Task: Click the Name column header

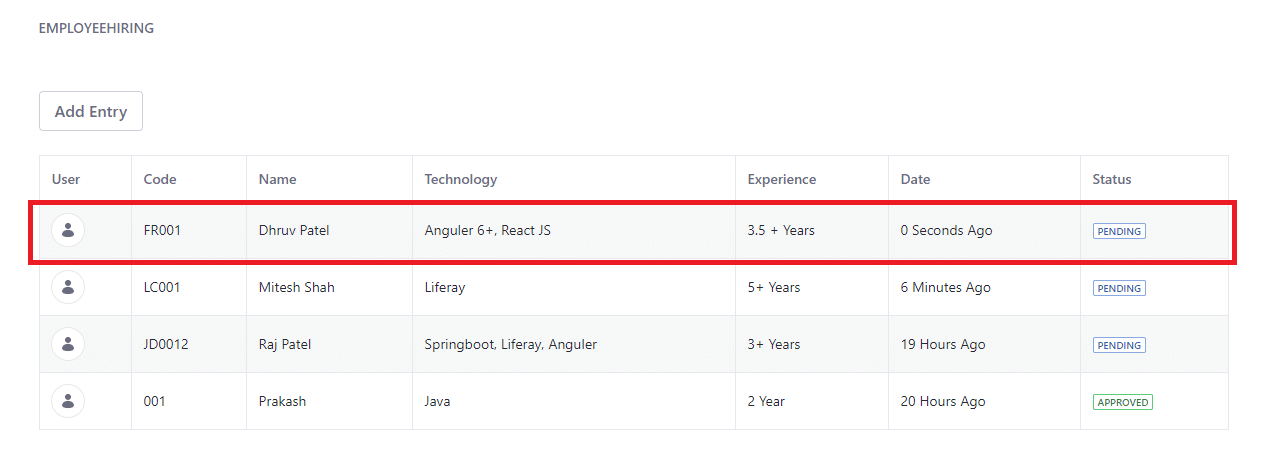Action: coord(277,180)
